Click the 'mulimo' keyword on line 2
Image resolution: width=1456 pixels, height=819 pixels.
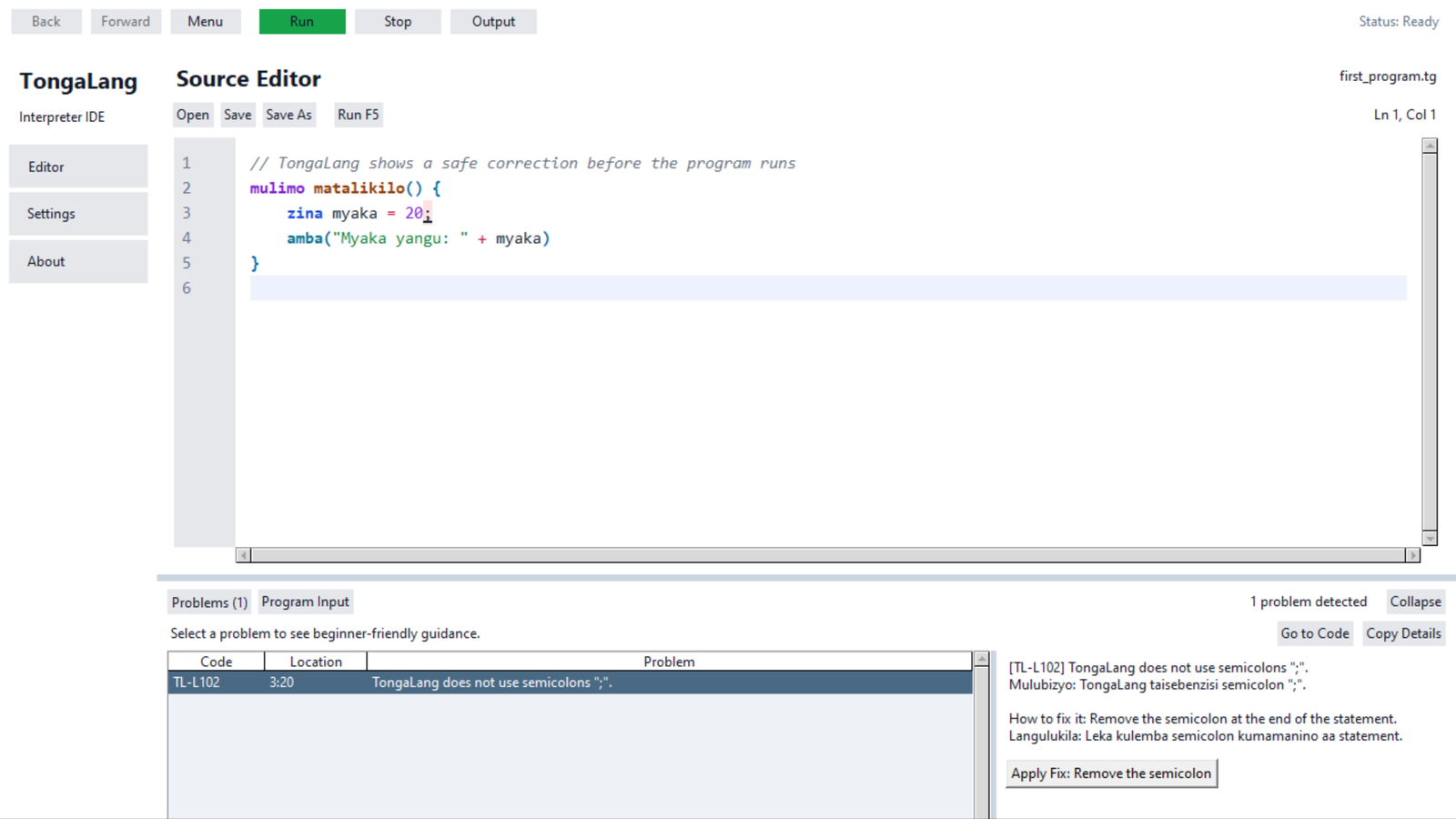pos(278,188)
